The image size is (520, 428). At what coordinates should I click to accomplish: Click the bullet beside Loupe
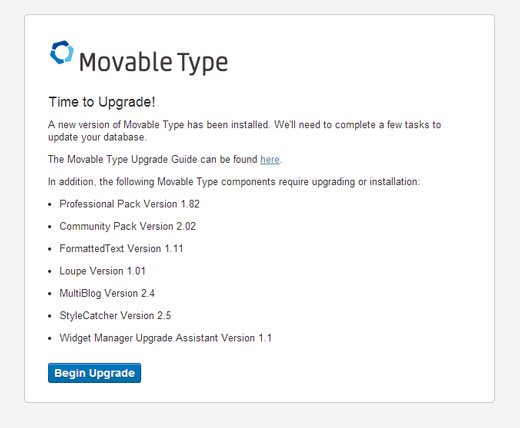pyautogui.click(x=50, y=272)
